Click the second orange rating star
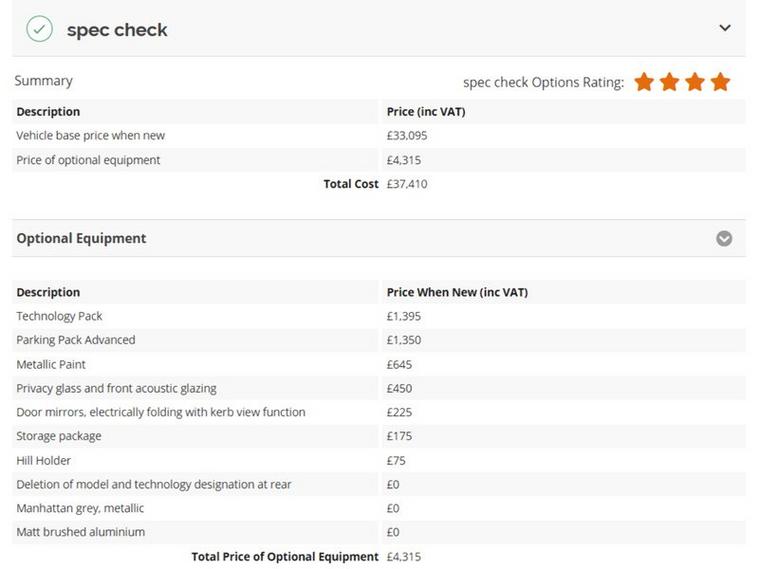 (x=669, y=82)
